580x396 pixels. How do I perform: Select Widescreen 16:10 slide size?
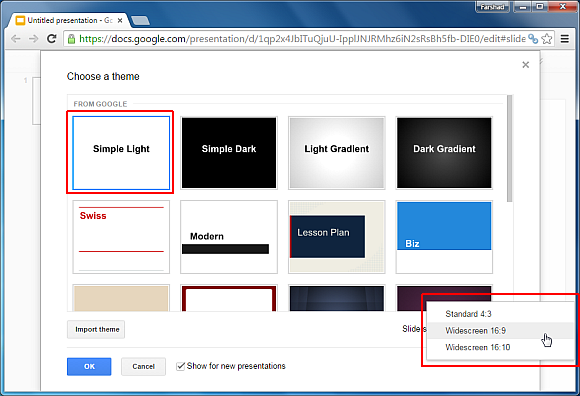tap(500, 347)
